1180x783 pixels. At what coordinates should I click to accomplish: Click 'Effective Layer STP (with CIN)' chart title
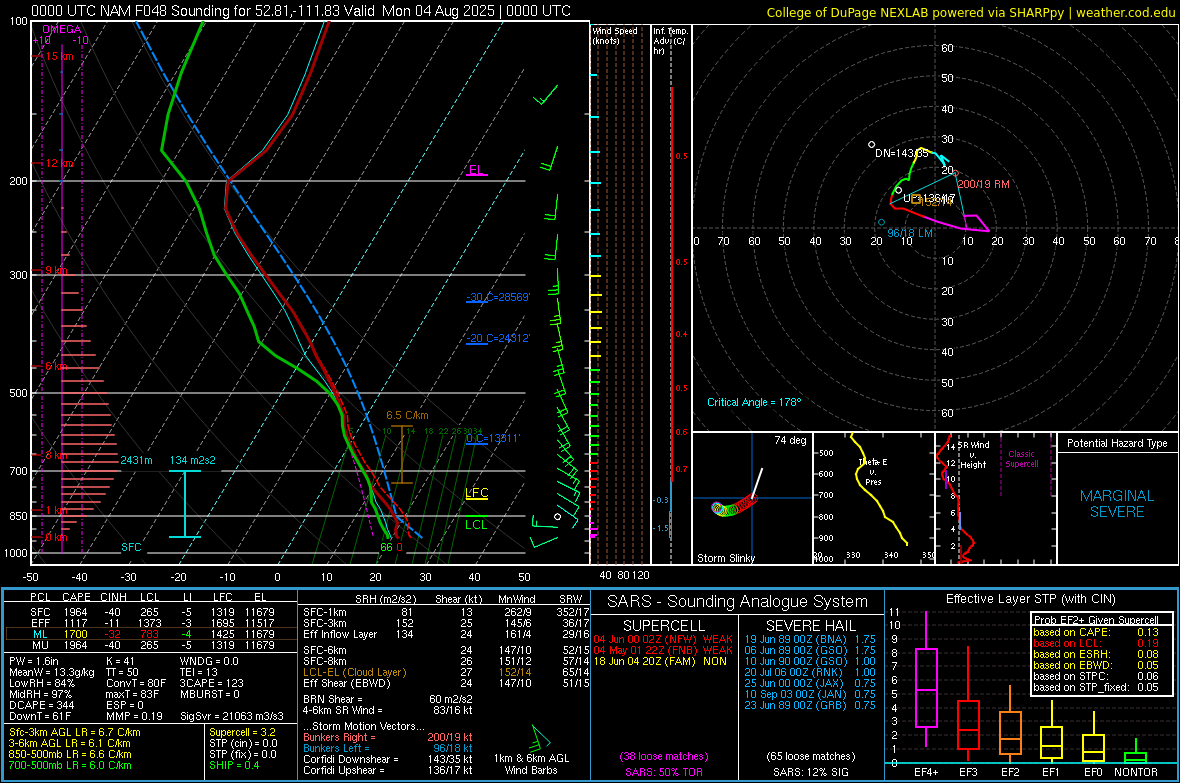pos(1030,599)
